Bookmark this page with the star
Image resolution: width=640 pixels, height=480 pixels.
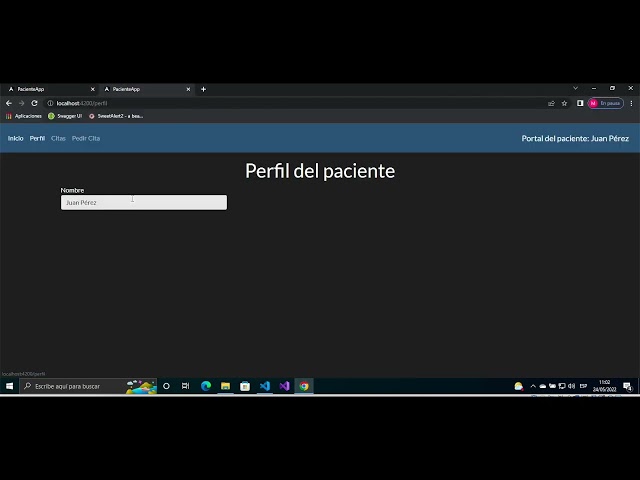coord(564,103)
